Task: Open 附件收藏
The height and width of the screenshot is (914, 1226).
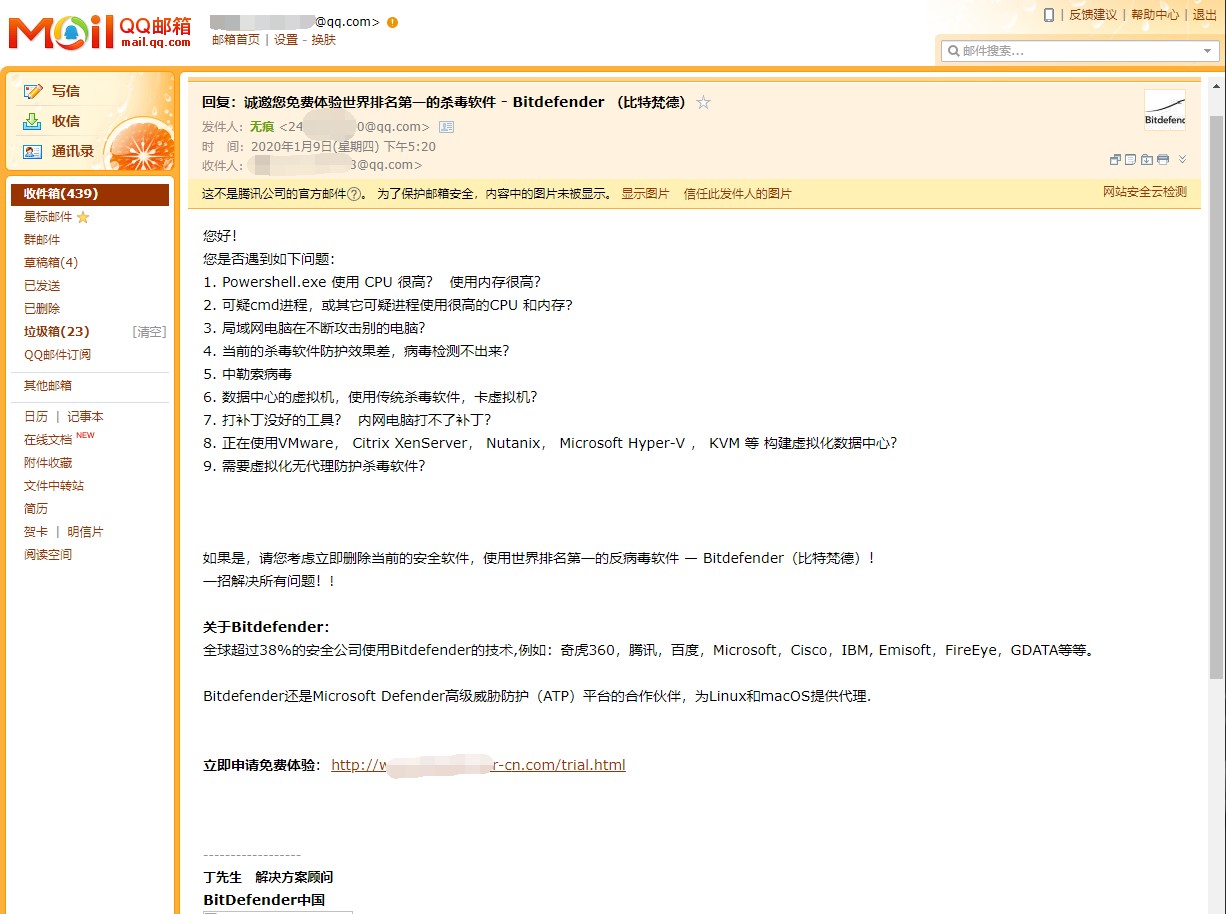Action: click(x=48, y=463)
